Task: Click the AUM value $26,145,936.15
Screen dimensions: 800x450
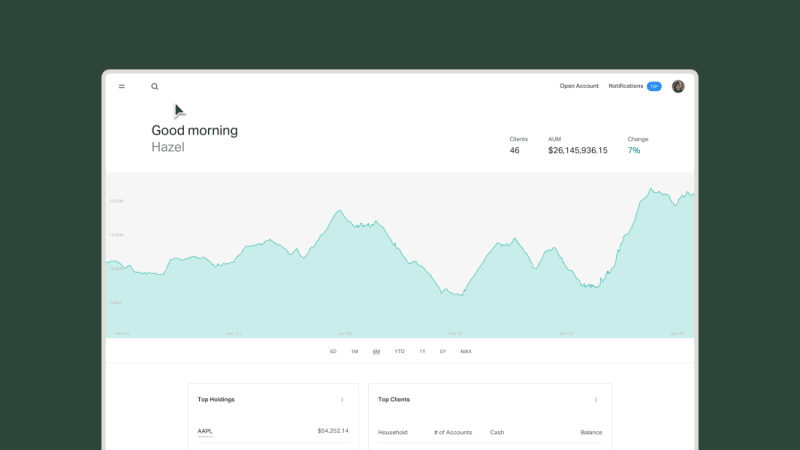Action: tap(578, 151)
